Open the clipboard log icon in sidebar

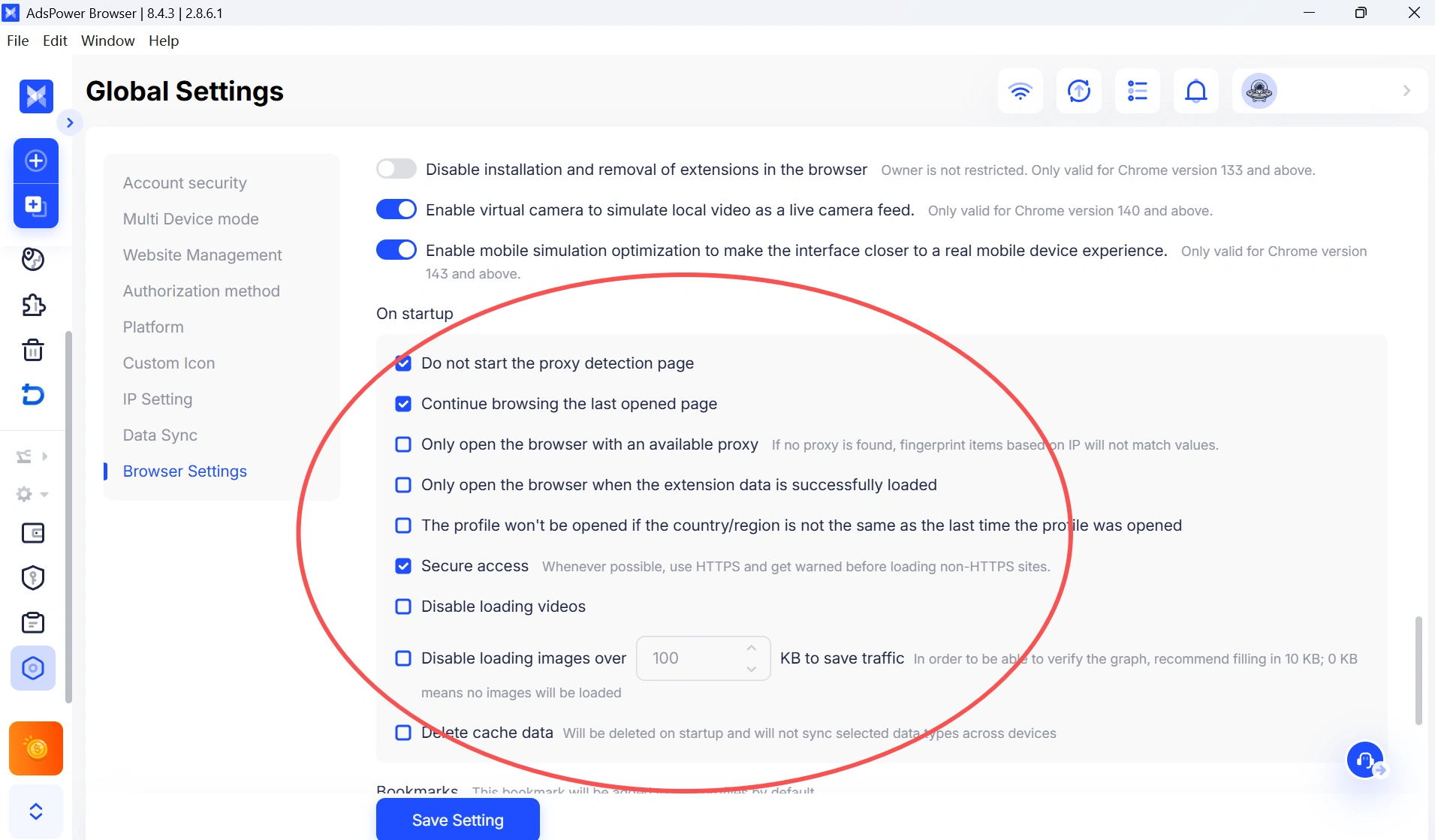[x=33, y=623]
